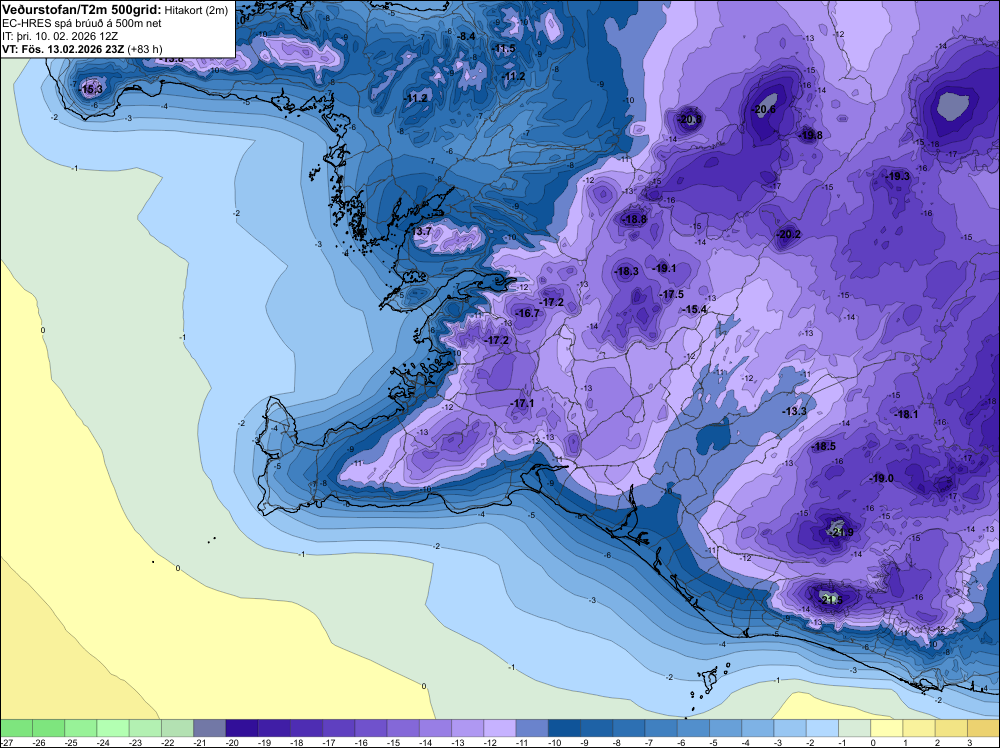Click the -19.1 temperature label
The width and height of the screenshot is (1000, 748).
point(664,268)
